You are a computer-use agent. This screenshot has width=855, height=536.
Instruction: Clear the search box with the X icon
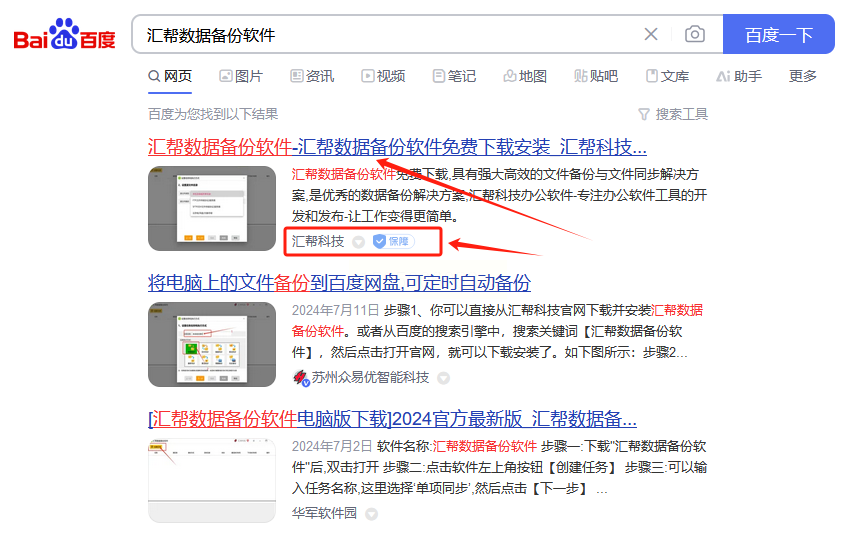click(651, 34)
